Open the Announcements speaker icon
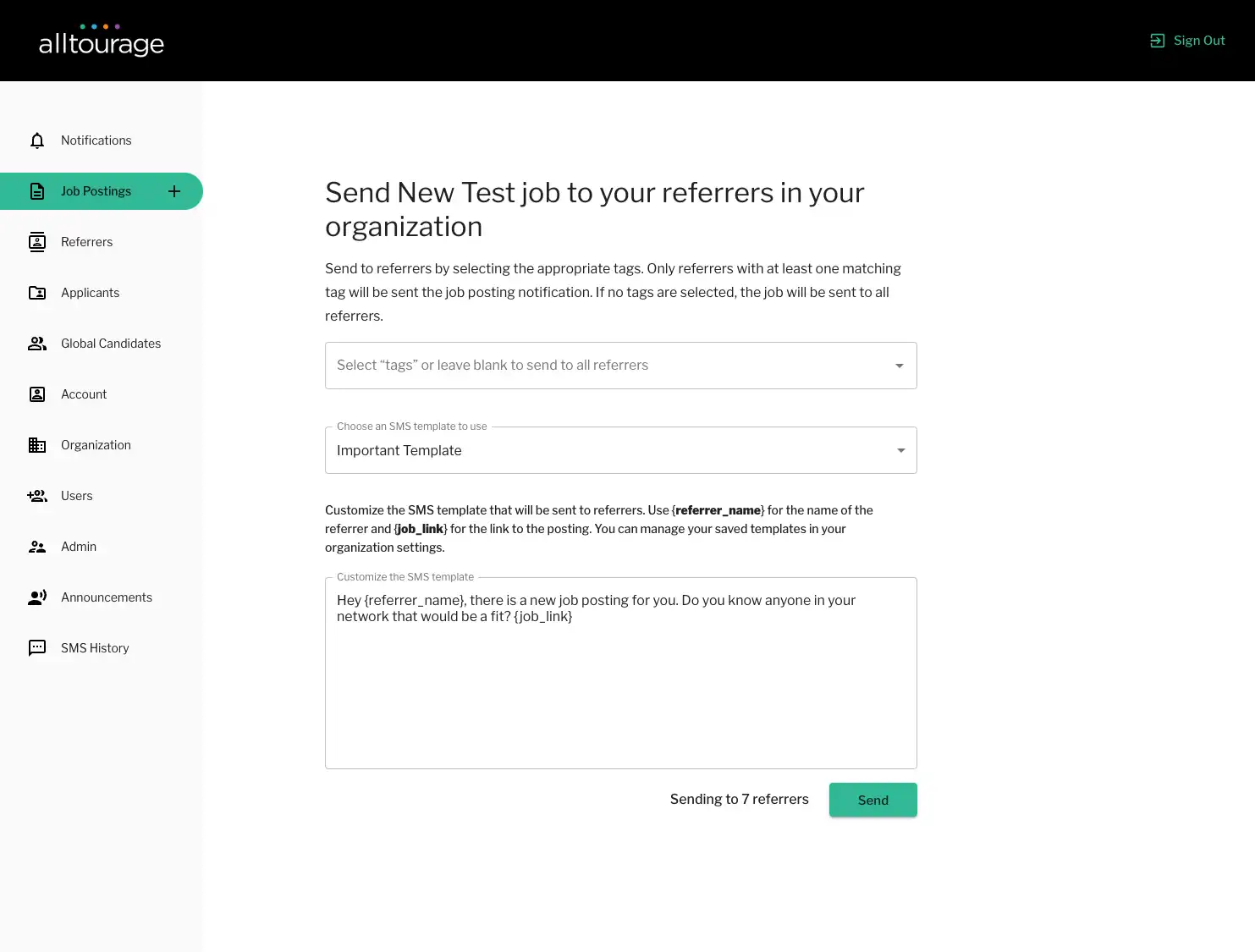 point(37,597)
